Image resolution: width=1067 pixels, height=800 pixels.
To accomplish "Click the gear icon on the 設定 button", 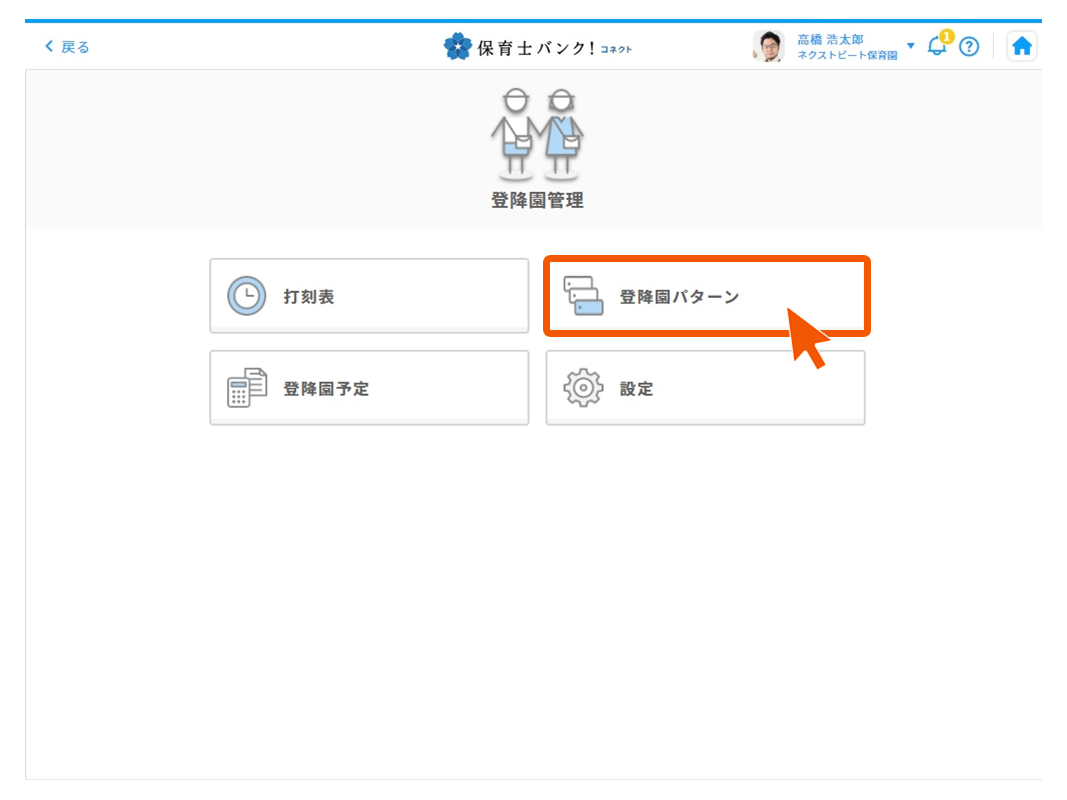I will 584,387.
